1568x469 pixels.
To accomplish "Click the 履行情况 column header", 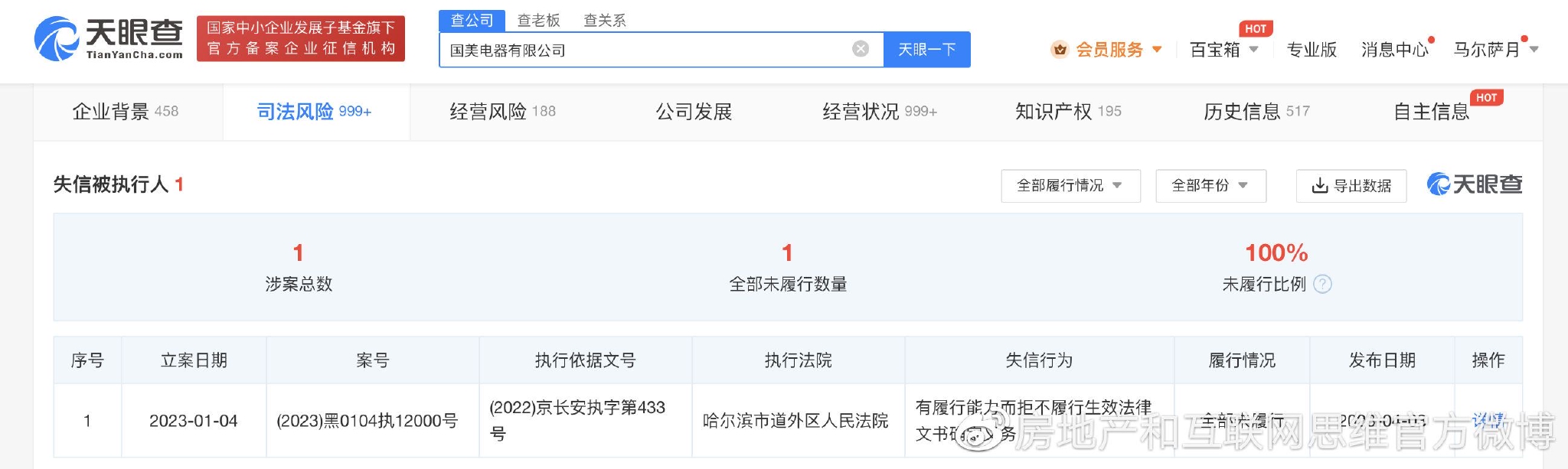I will pos(1242,360).
